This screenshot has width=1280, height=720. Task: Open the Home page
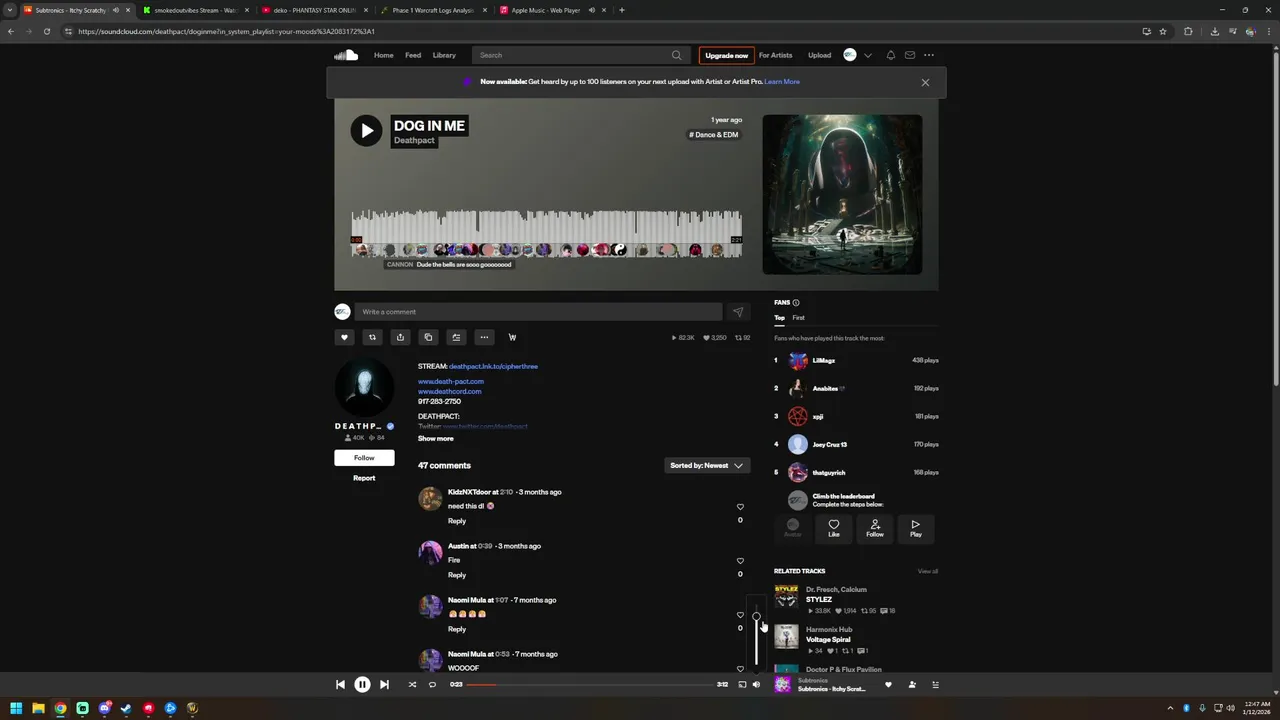[x=384, y=55]
